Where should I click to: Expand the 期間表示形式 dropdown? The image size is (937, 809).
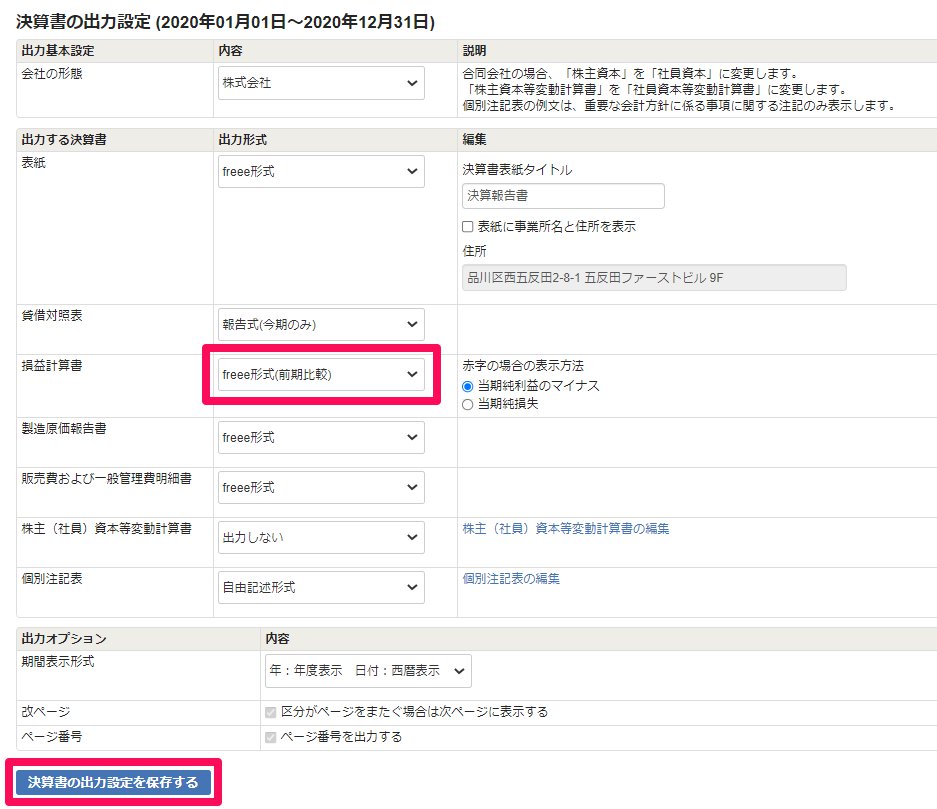coord(370,671)
